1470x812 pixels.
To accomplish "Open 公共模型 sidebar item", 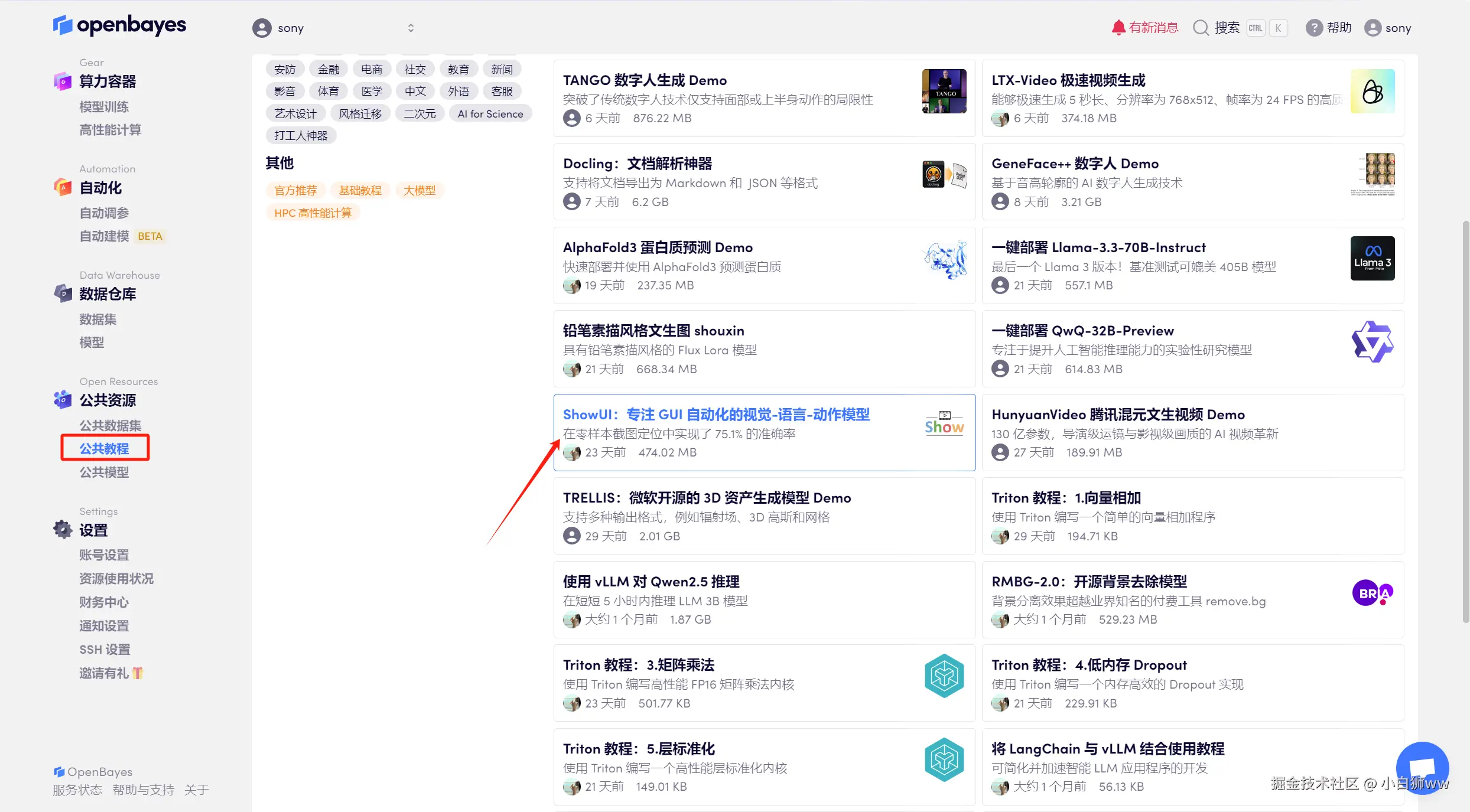I will 105,472.
